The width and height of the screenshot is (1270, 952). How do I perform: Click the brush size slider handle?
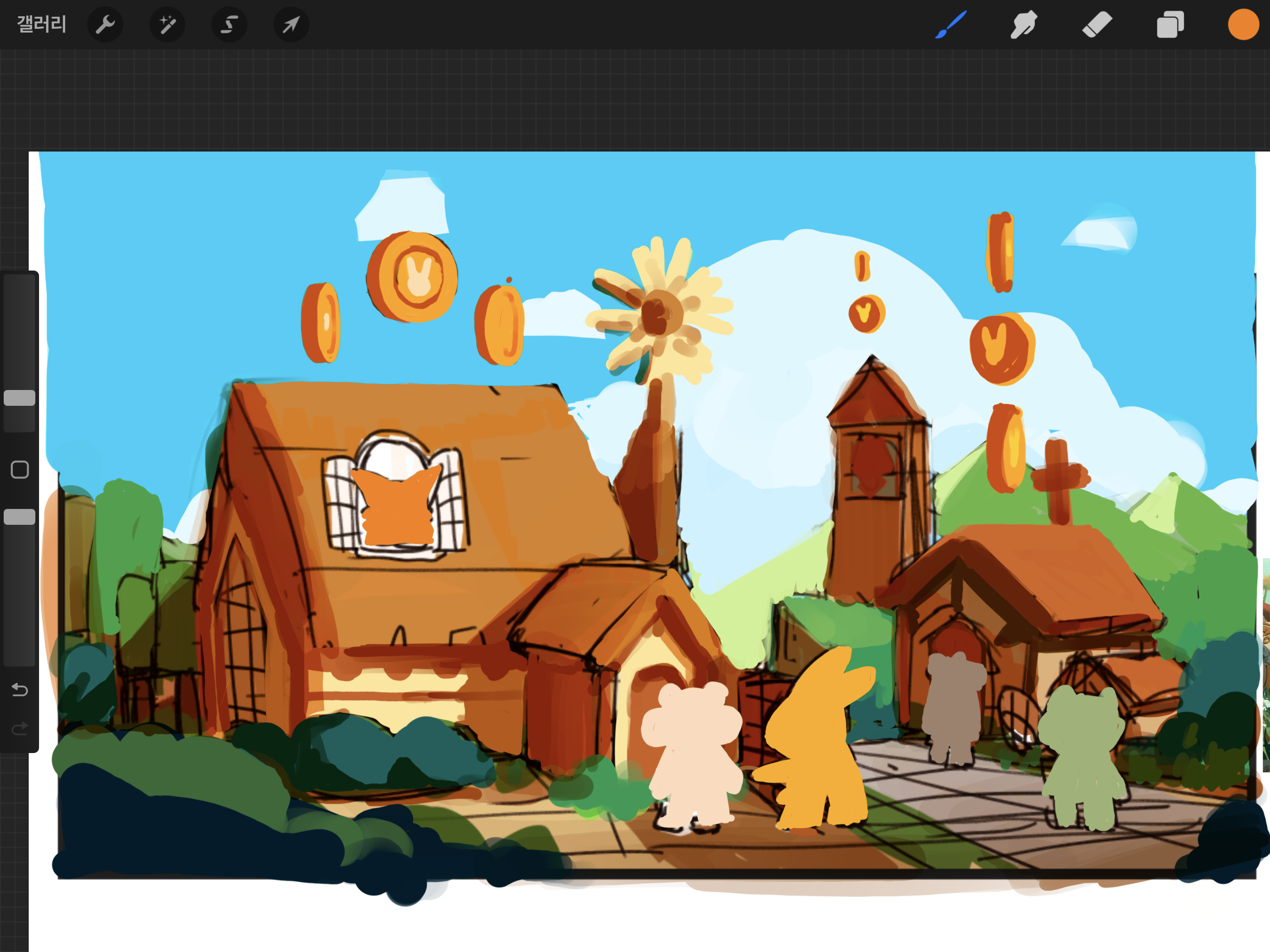coord(20,398)
